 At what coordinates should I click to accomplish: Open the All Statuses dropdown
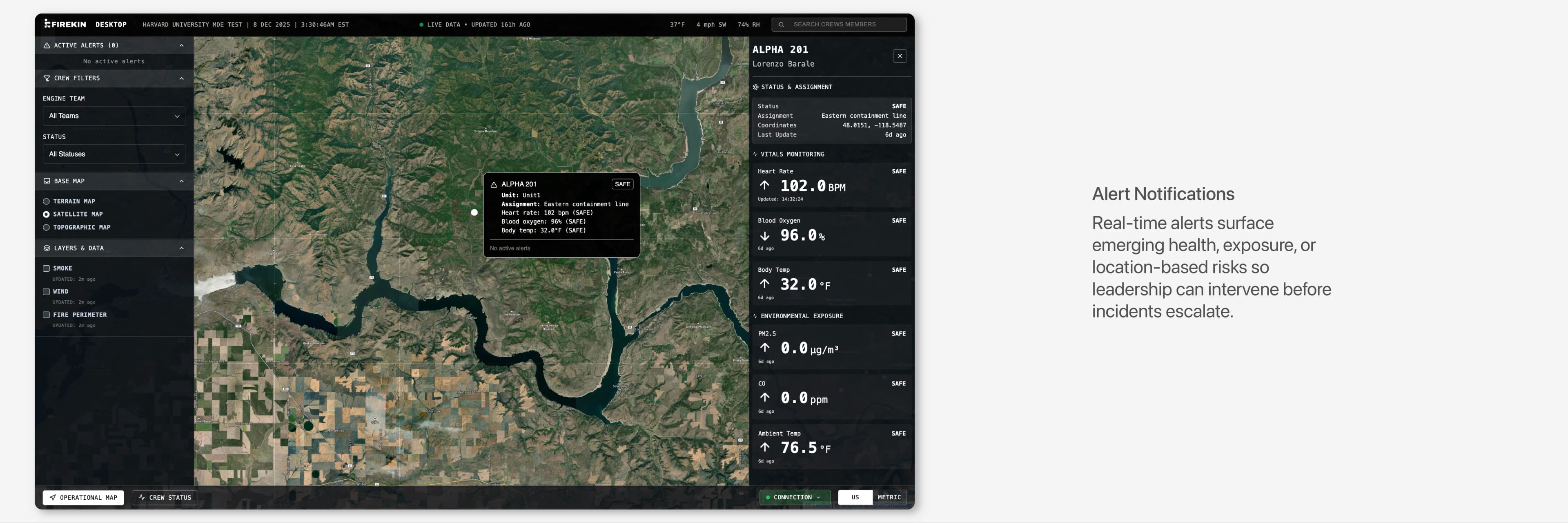pyautogui.click(x=114, y=154)
